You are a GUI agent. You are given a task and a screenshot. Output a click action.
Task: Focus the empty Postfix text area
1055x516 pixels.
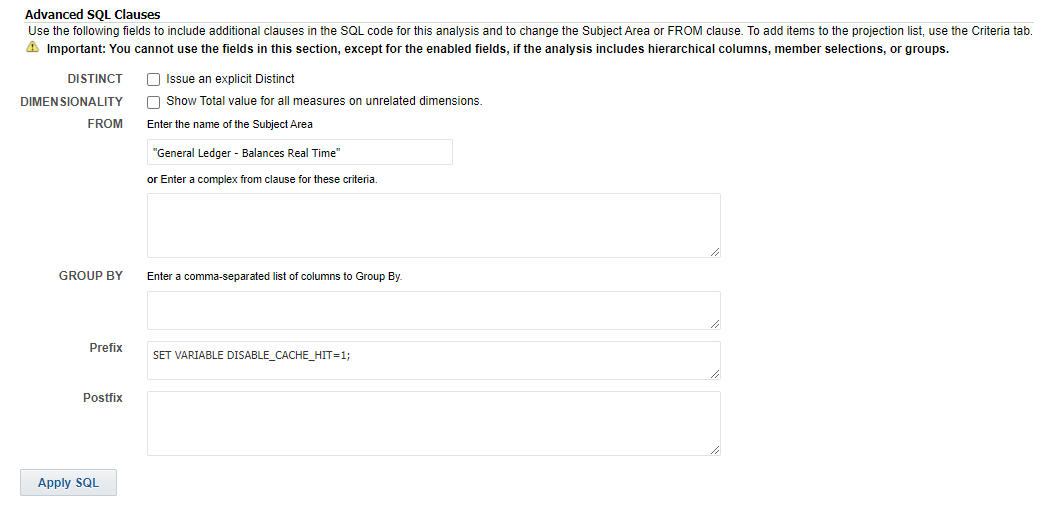click(x=433, y=423)
